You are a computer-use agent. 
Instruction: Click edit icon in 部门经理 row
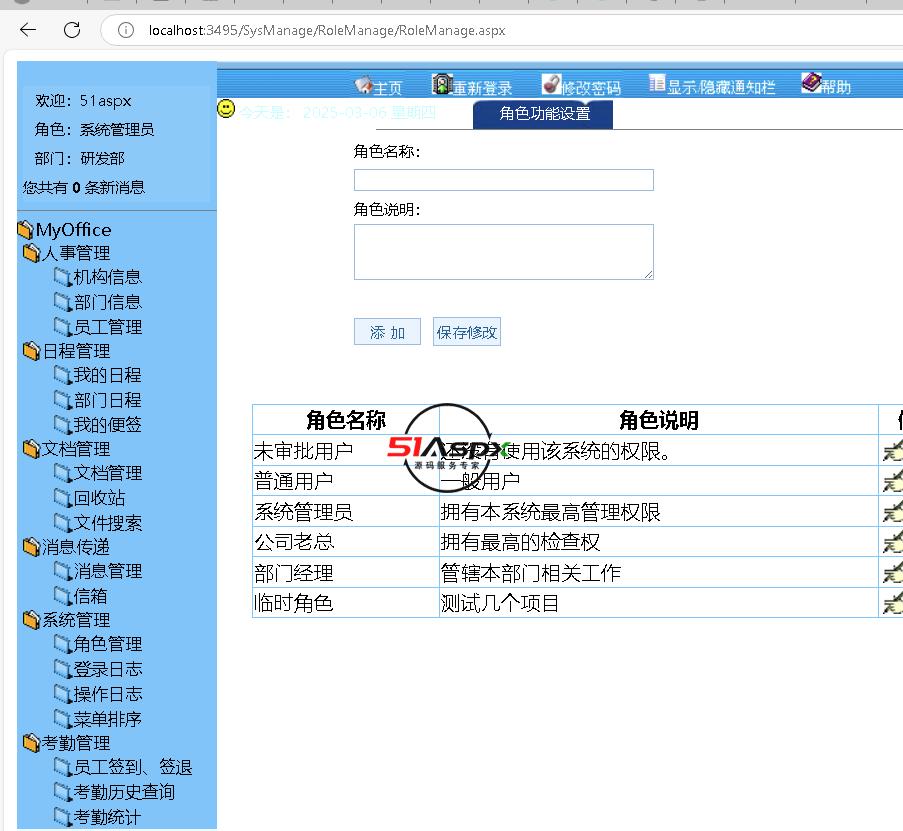(x=893, y=572)
